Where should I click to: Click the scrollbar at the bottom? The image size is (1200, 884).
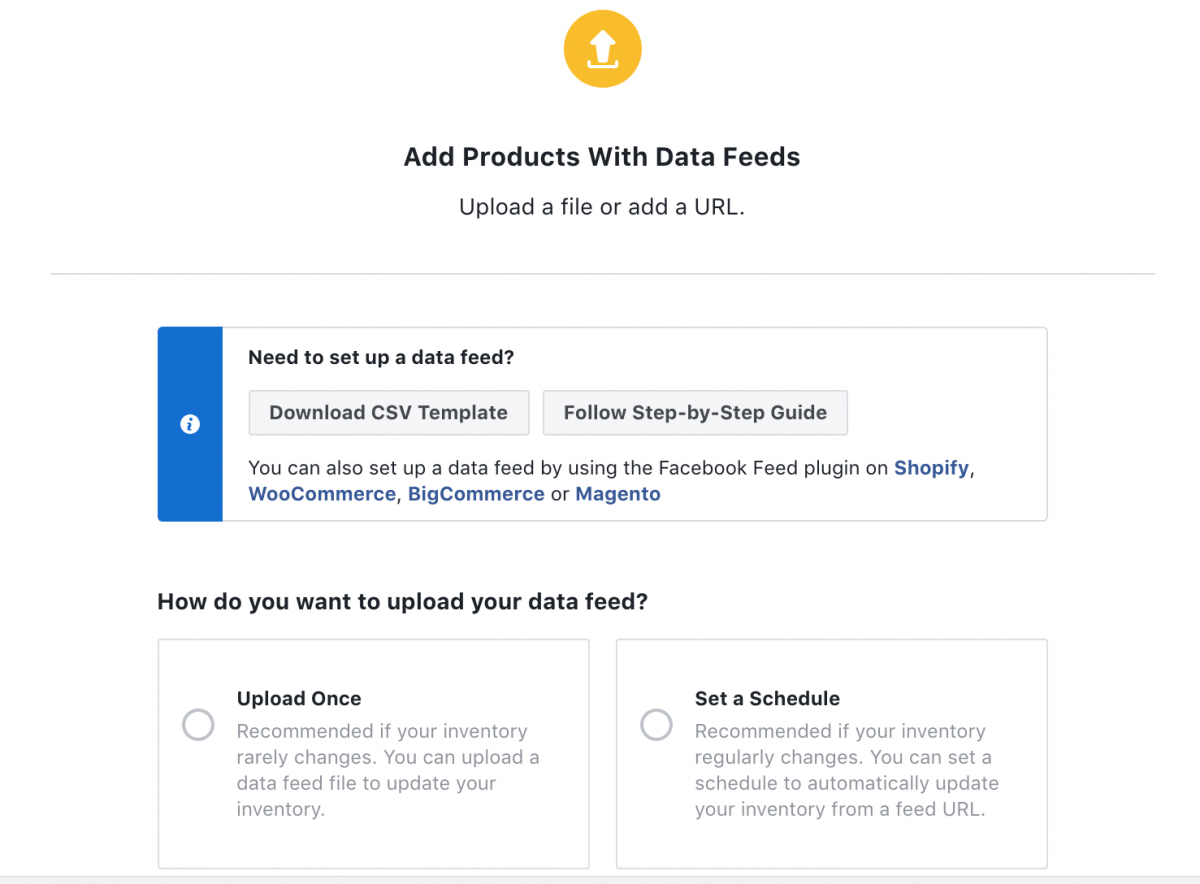[600, 878]
